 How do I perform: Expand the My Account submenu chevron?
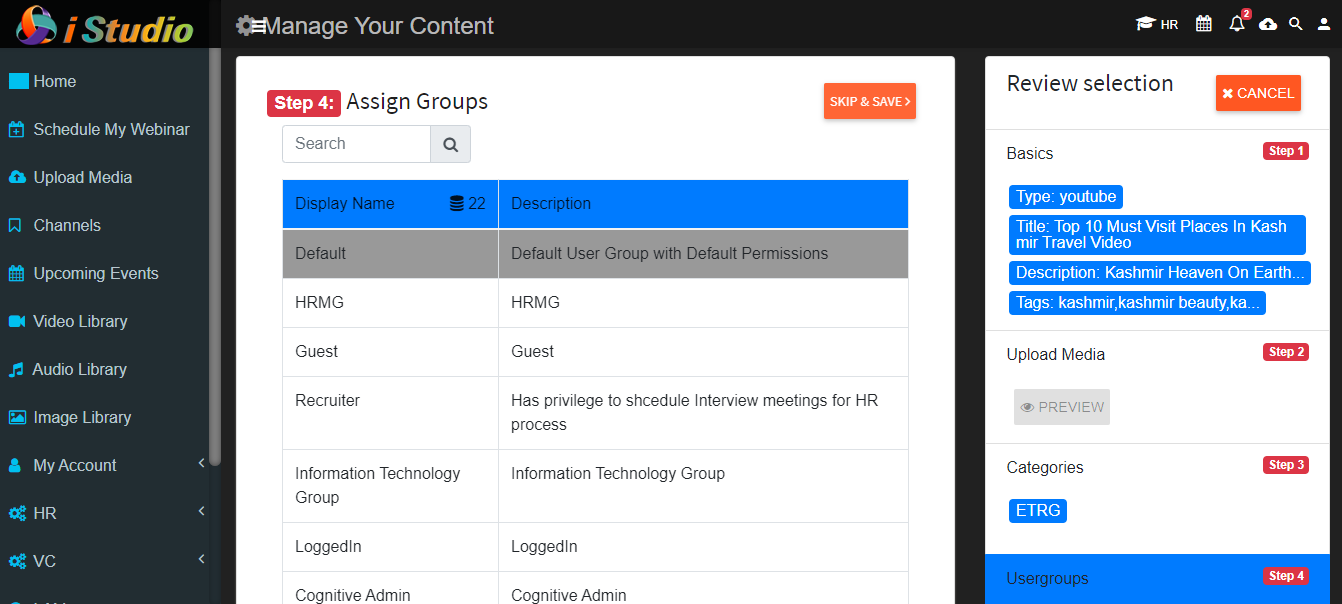(201, 463)
